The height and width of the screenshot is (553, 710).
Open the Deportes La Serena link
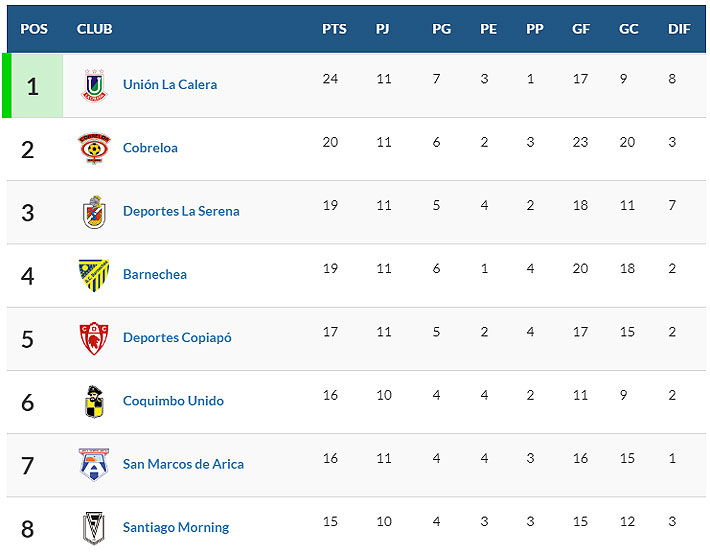[181, 211]
